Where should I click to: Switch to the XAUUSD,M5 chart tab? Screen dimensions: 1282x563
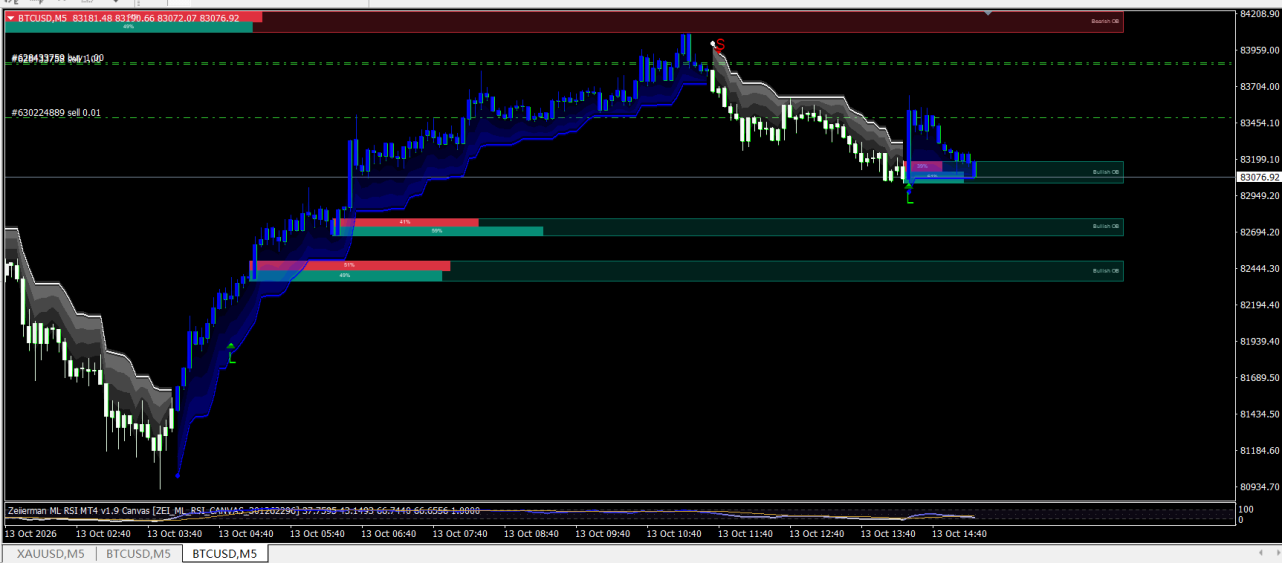pos(51,553)
